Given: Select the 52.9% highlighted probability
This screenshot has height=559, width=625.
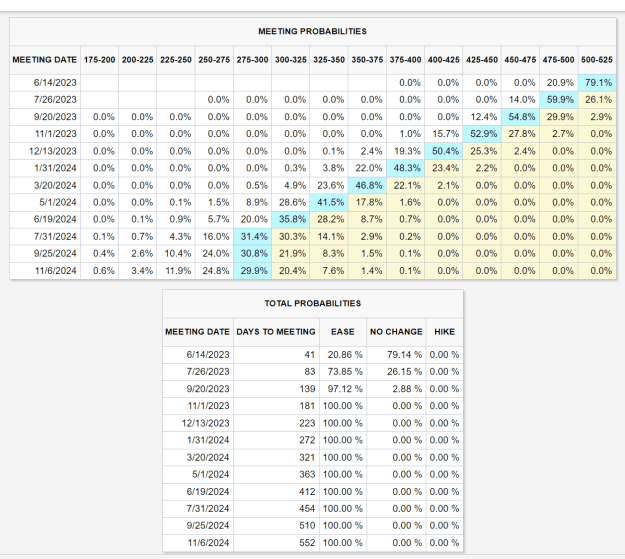Looking at the screenshot, I should (x=482, y=134).
